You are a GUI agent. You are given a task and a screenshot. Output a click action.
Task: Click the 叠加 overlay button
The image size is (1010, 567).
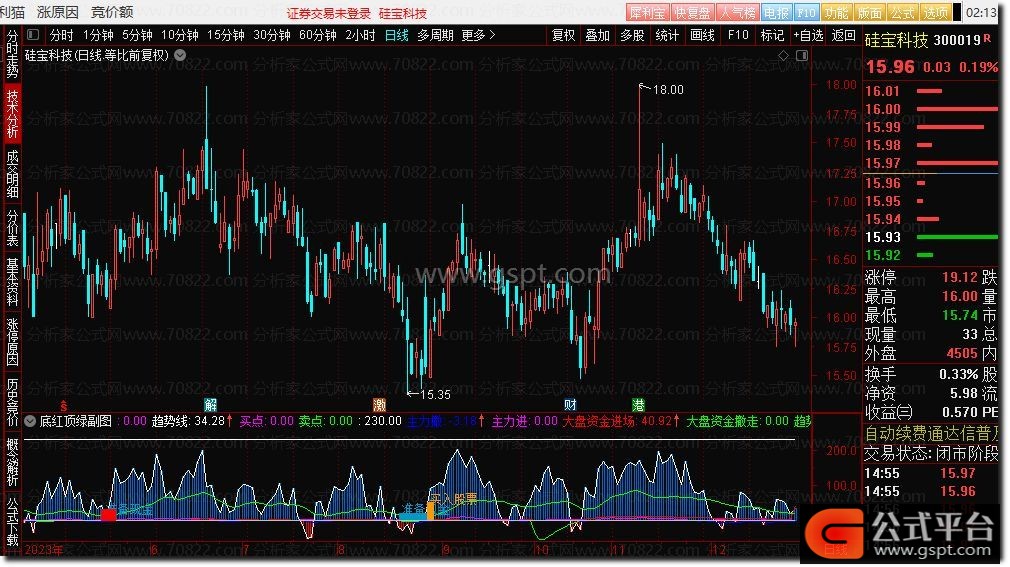(x=597, y=35)
